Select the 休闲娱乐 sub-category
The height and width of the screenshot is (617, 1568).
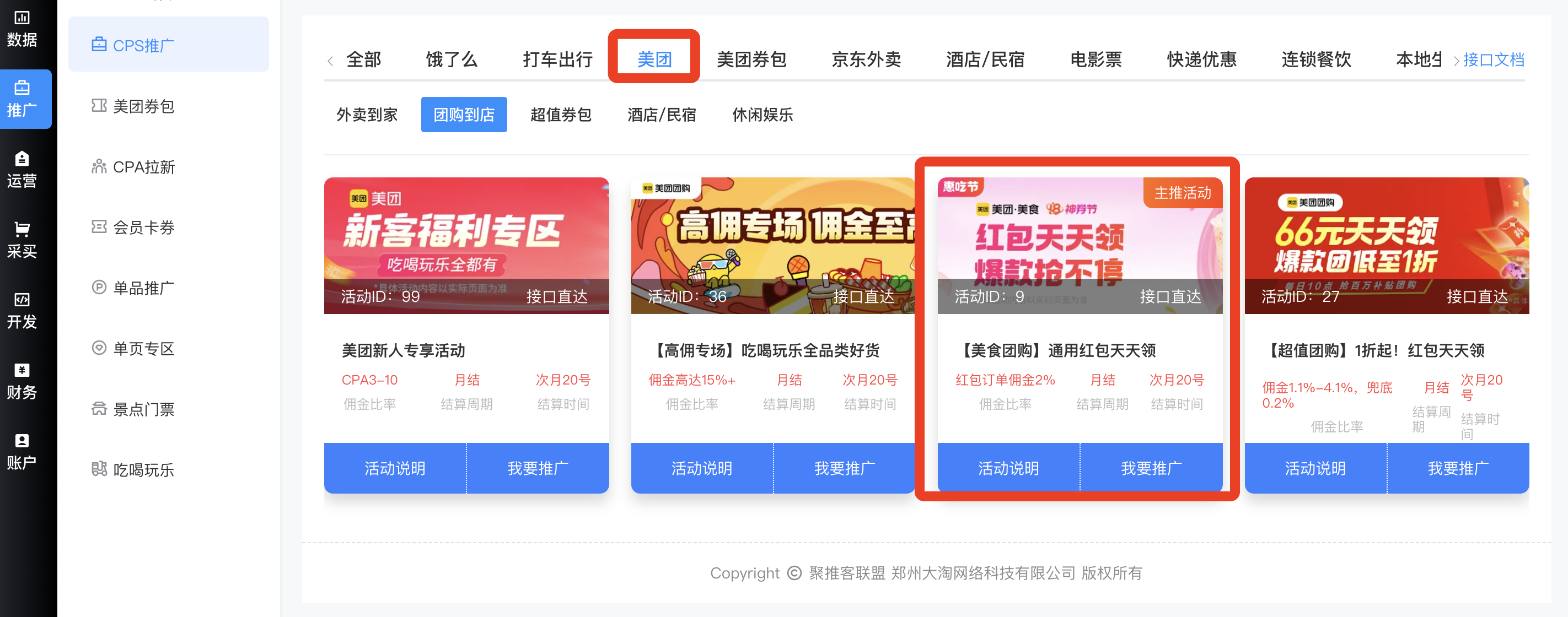[x=762, y=115]
